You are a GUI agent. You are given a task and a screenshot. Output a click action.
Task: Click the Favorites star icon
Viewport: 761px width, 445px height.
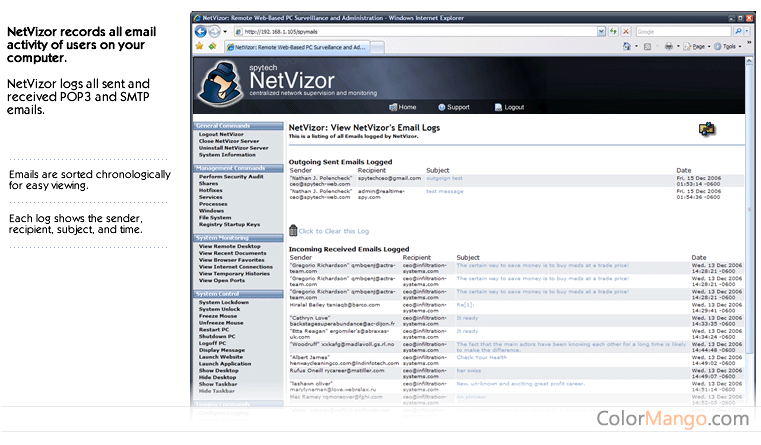[199, 47]
